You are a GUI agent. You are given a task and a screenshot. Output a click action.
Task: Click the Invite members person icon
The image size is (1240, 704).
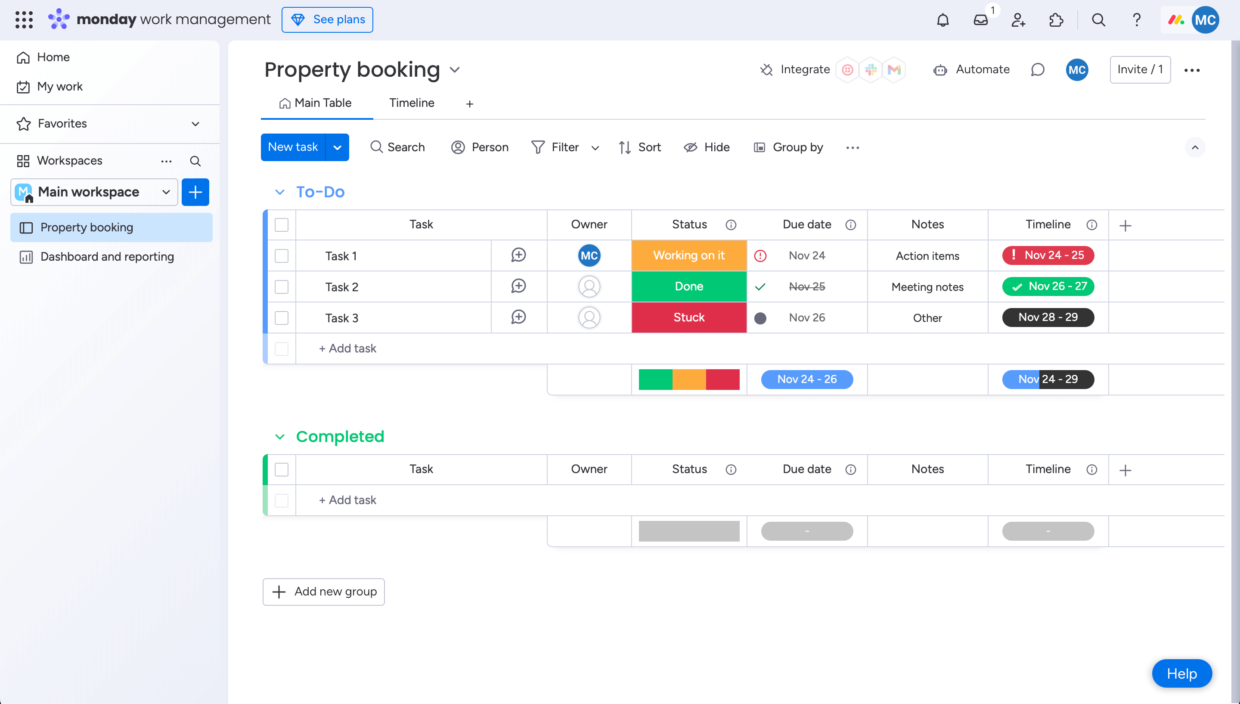click(1018, 19)
